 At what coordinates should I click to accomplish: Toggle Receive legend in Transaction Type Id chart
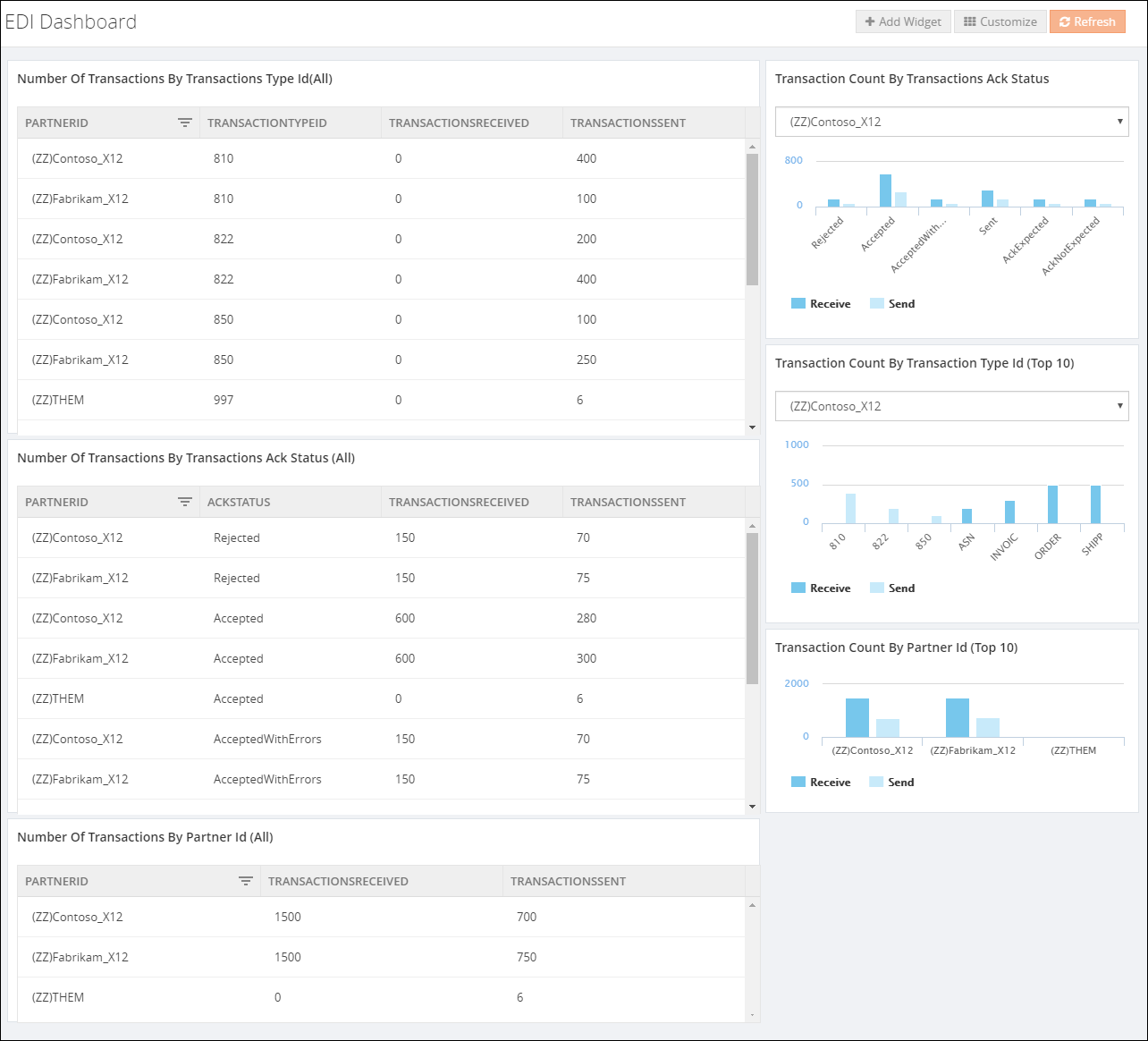point(821,588)
